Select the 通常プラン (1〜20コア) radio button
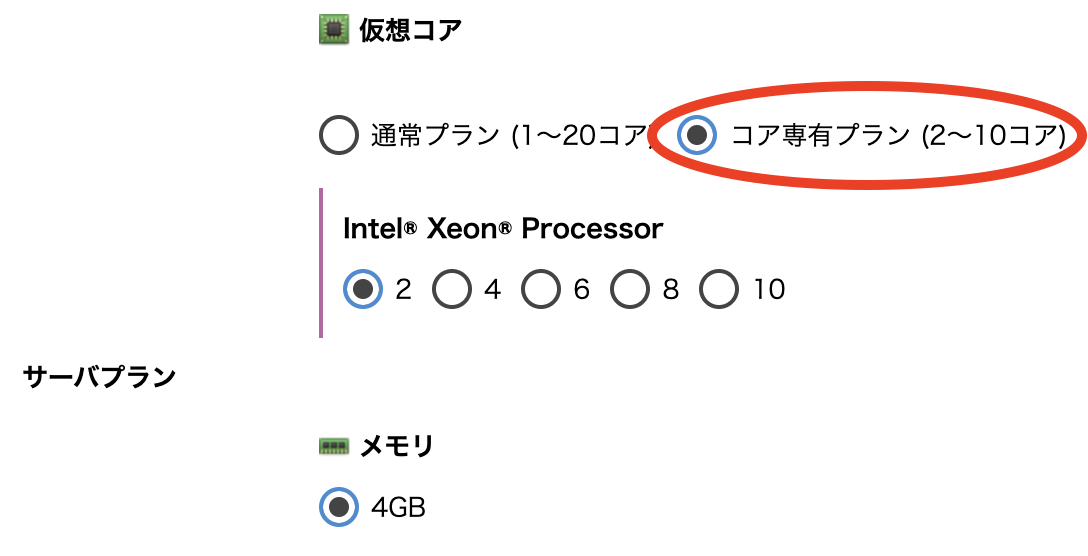This screenshot has width=1088, height=556. [x=339, y=135]
